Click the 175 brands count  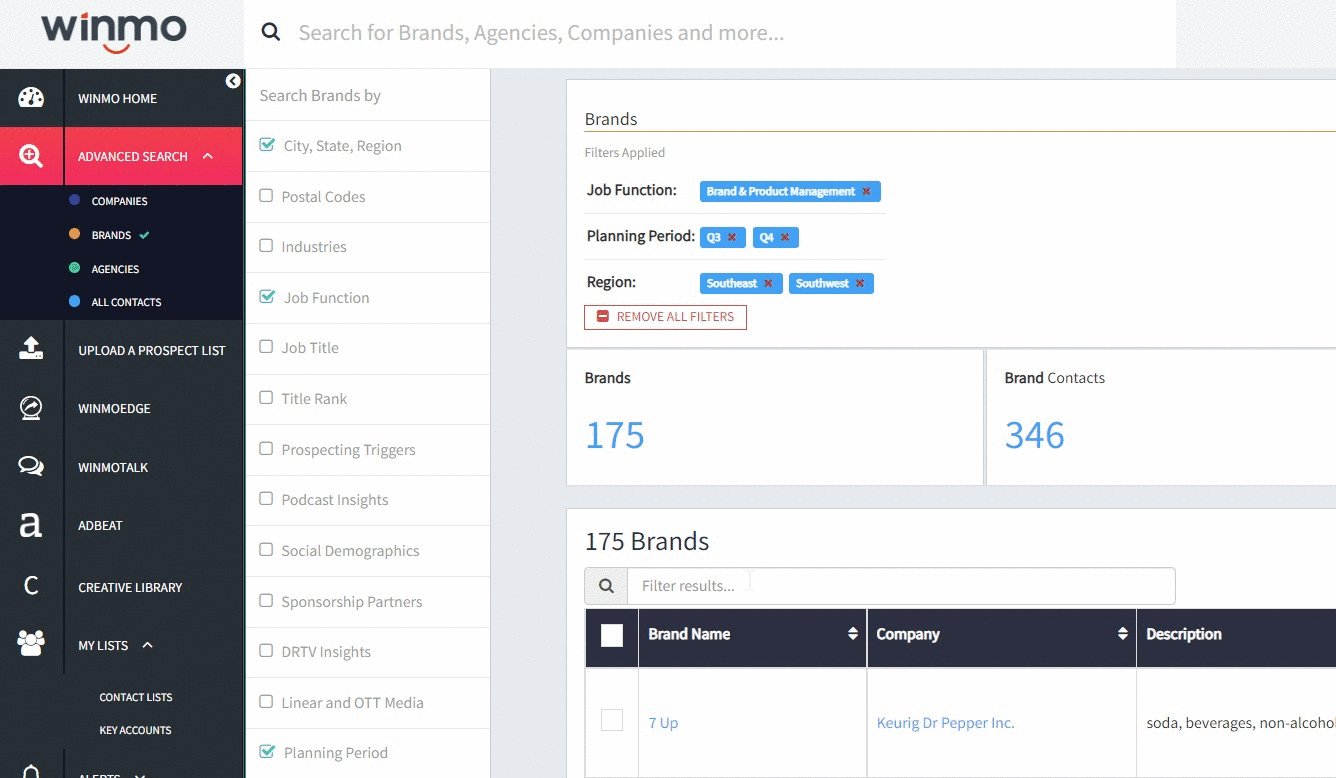[615, 435]
